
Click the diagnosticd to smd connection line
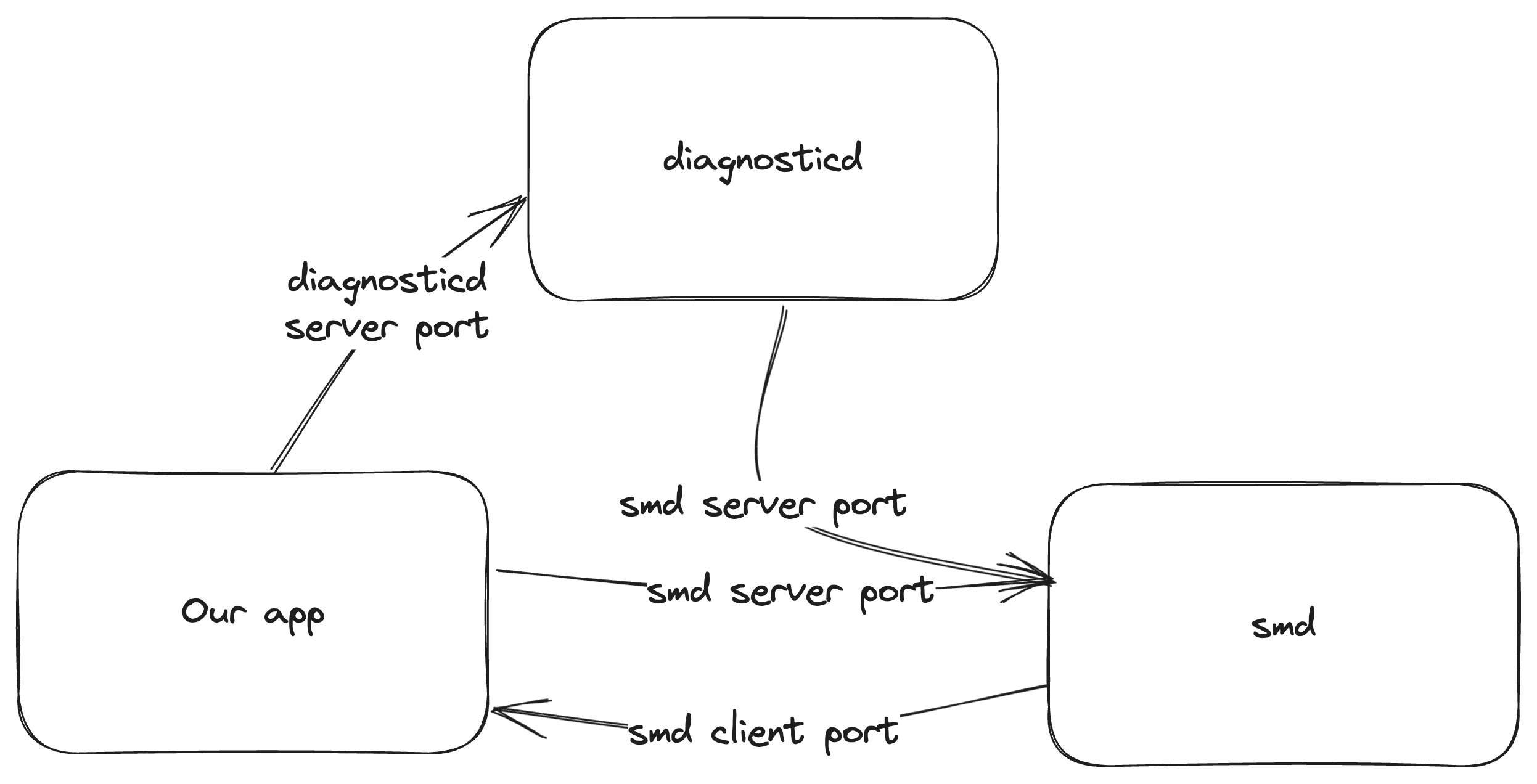coord(770,380)
